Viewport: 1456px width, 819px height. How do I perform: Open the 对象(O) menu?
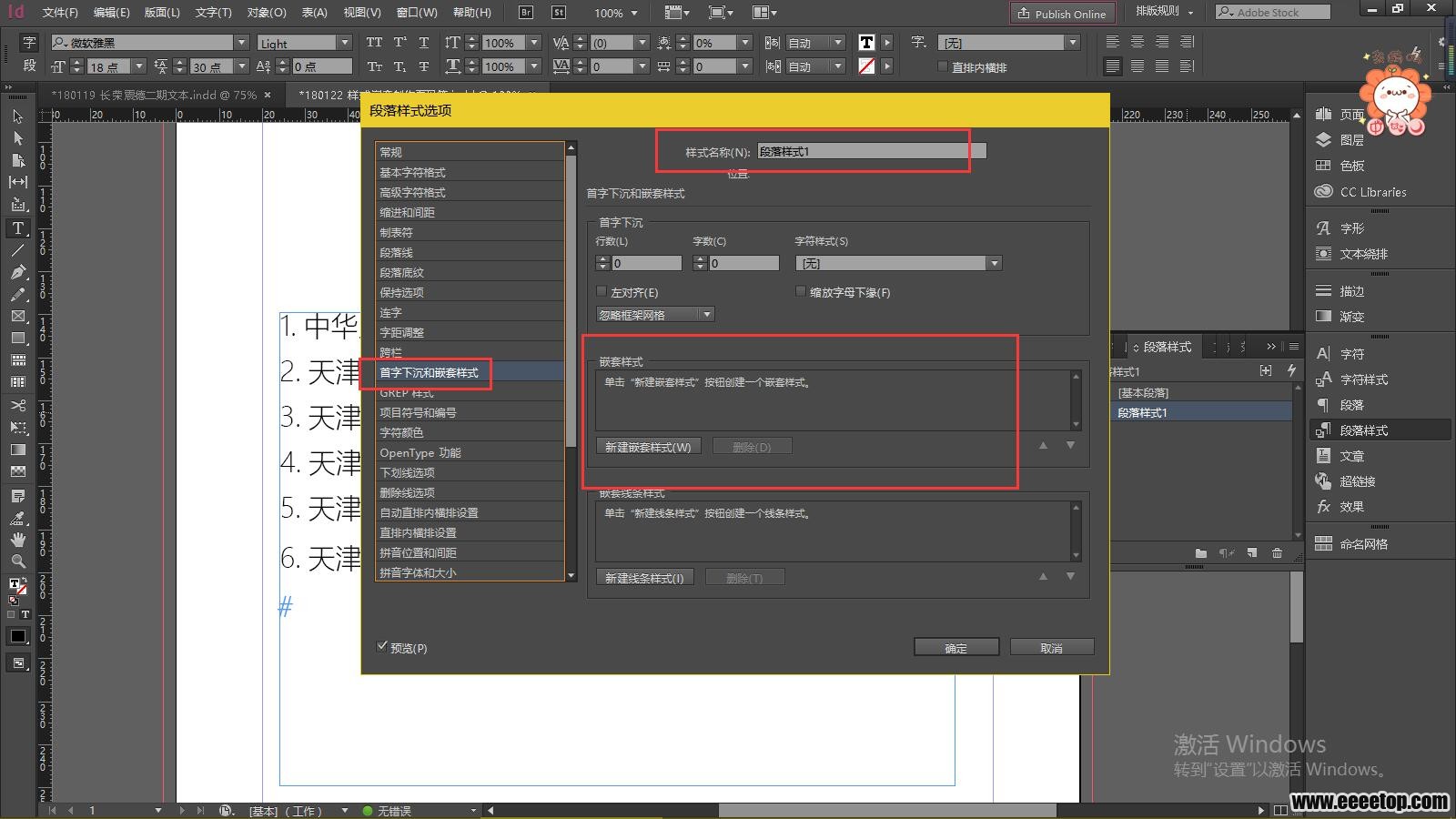[266, 13]
